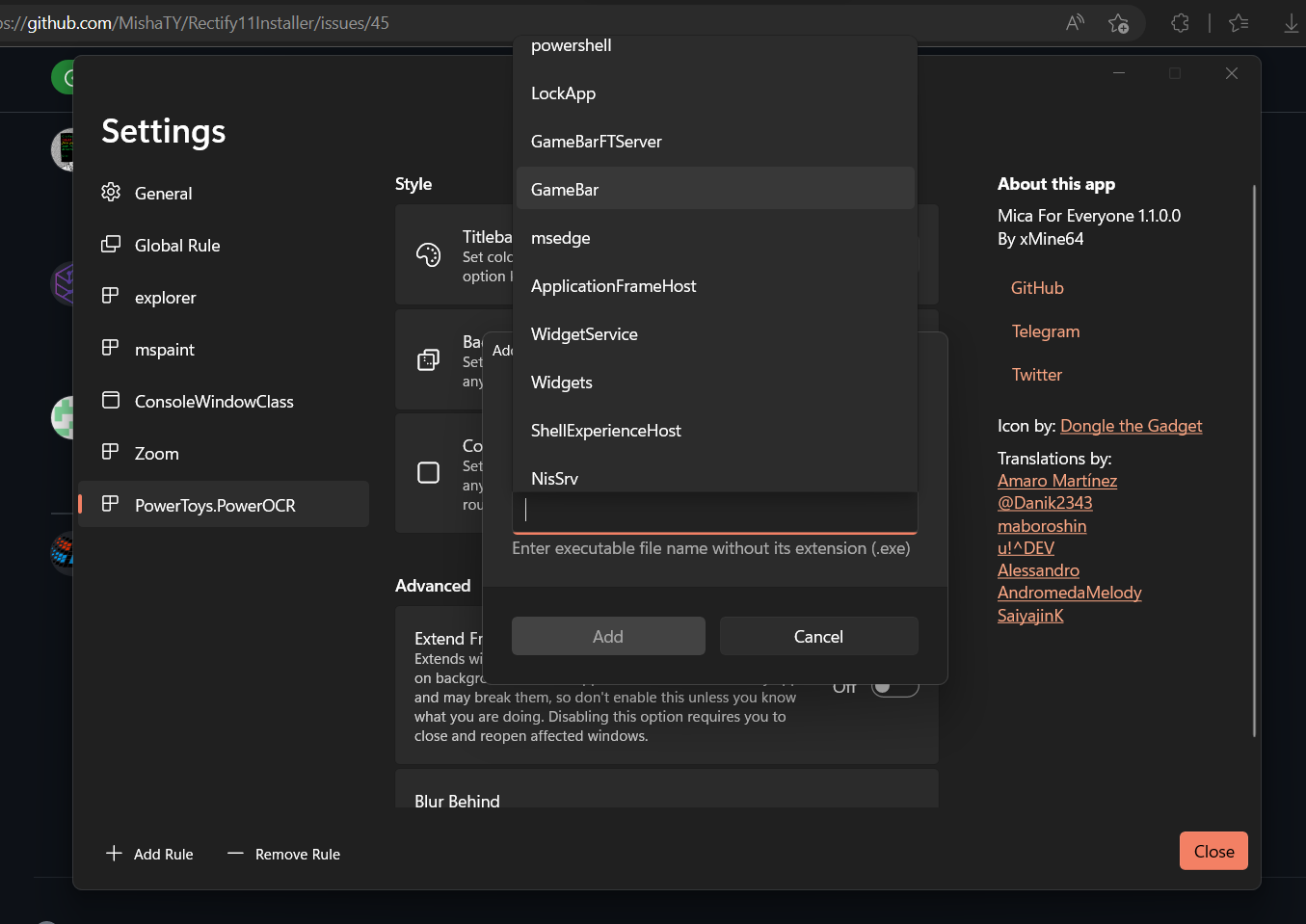The image size is (1306, 924).
Task: Click the executable name text box
Action: point(715,512)
